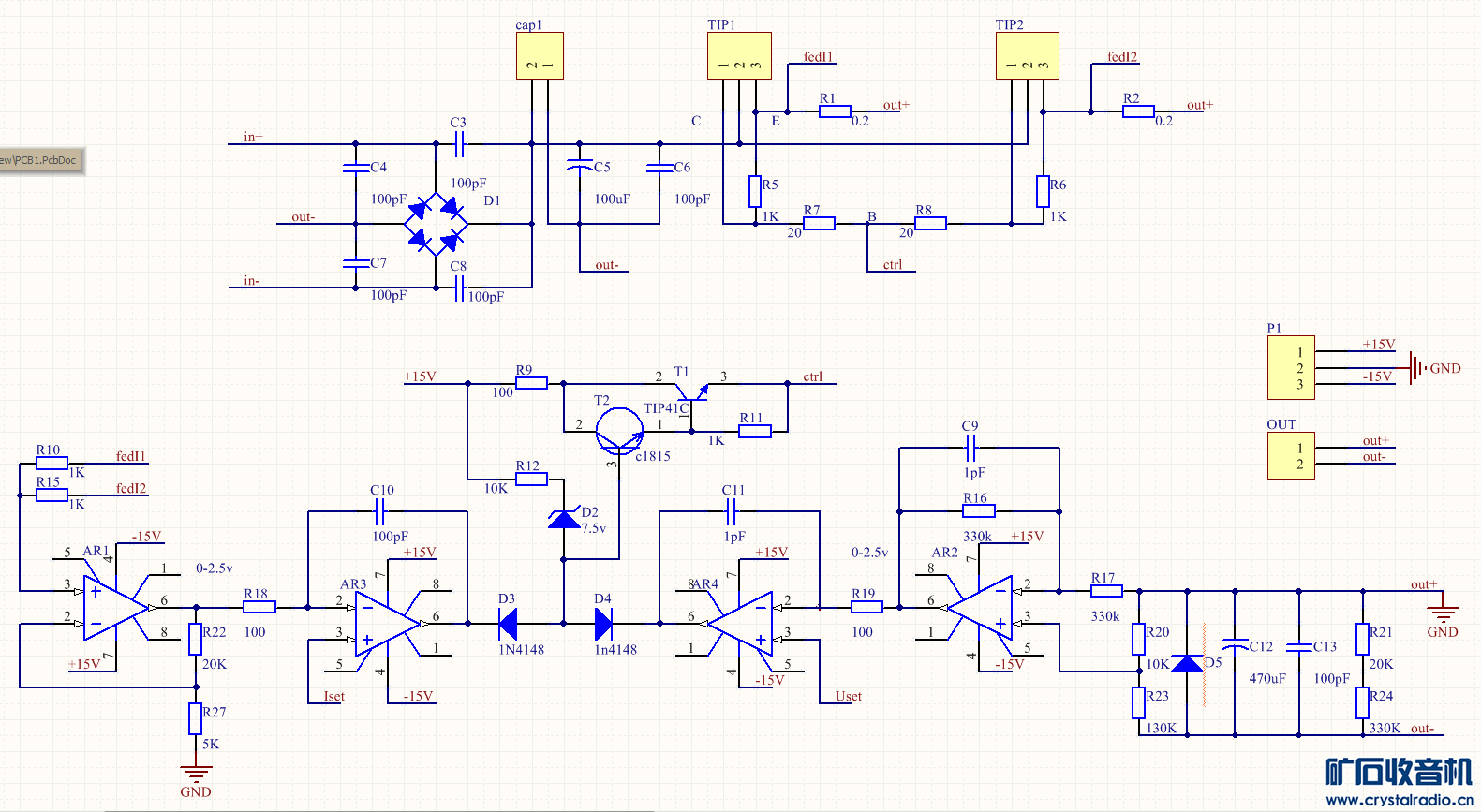Select the TIP2 three-pin connector symbol

1027,56
